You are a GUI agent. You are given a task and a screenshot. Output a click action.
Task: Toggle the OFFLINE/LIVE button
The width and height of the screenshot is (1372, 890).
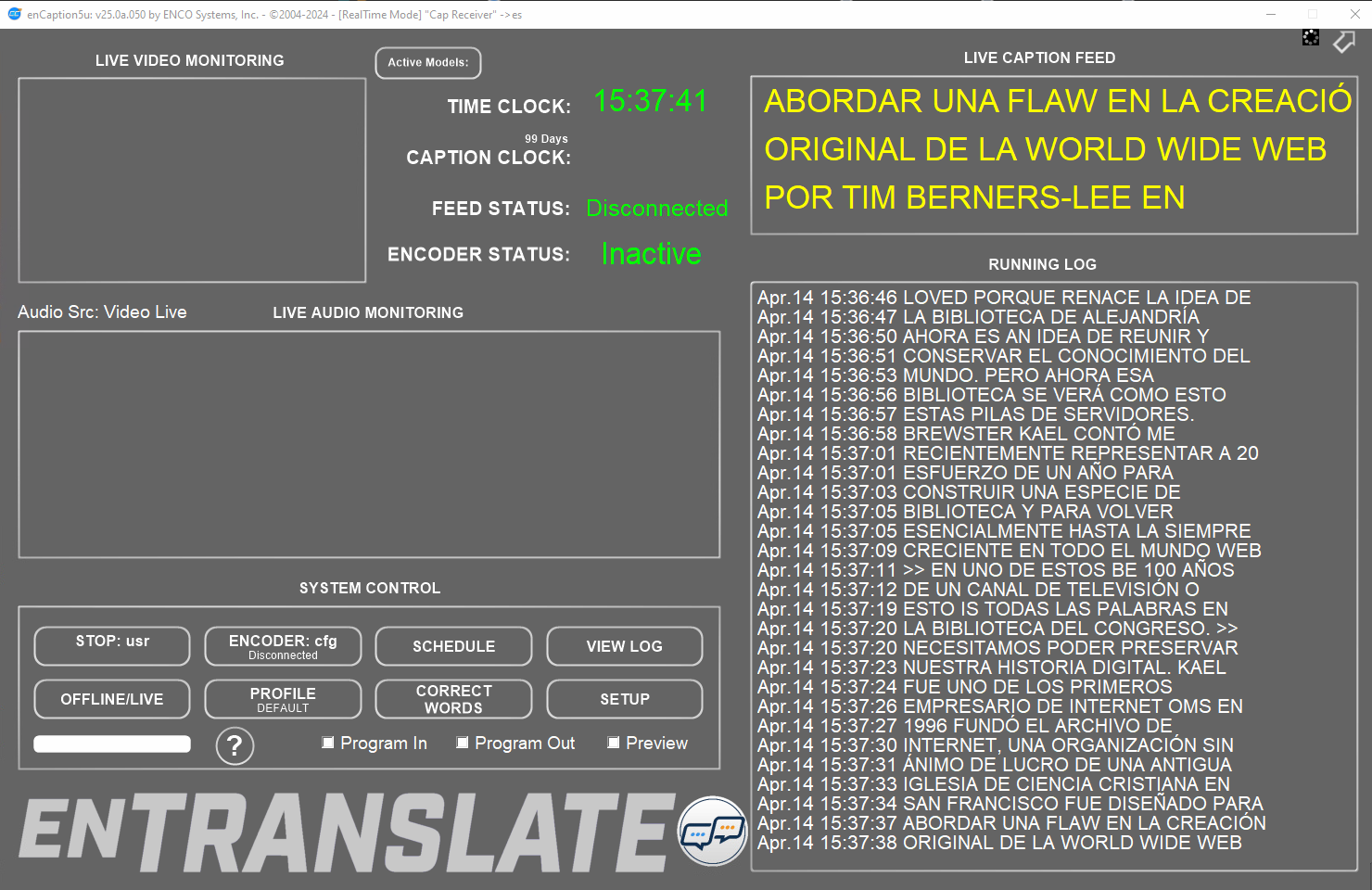112,699
